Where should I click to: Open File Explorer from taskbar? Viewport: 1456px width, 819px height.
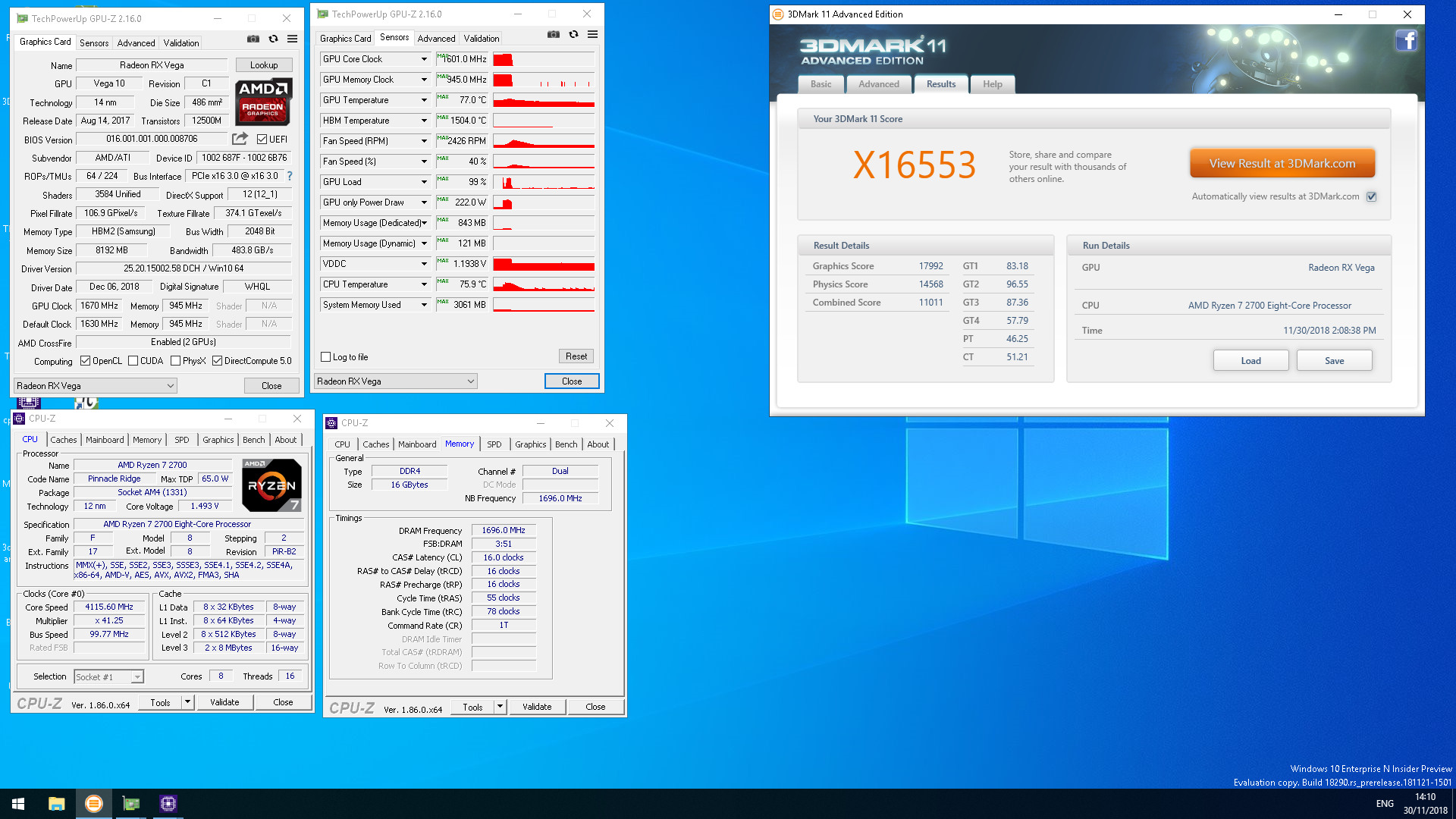(x=56, y=804)
